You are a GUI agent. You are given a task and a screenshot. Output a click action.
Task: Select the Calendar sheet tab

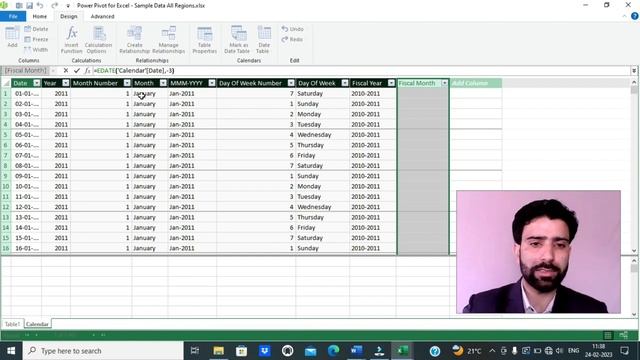tap(37, 324)
